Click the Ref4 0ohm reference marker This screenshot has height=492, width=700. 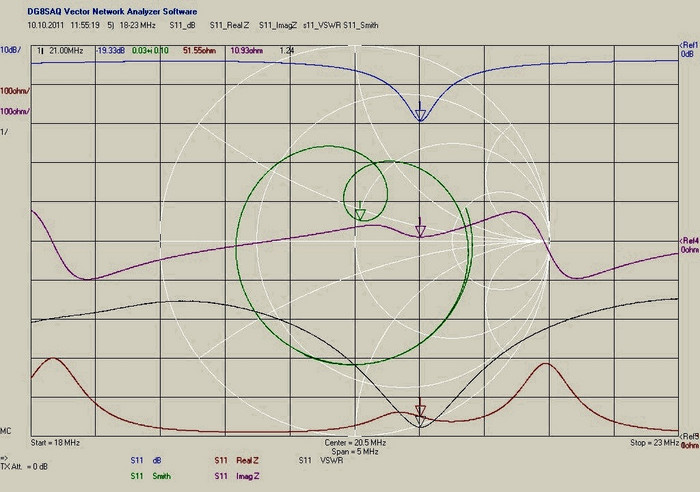pyautogui.click(x=689, y=245)
